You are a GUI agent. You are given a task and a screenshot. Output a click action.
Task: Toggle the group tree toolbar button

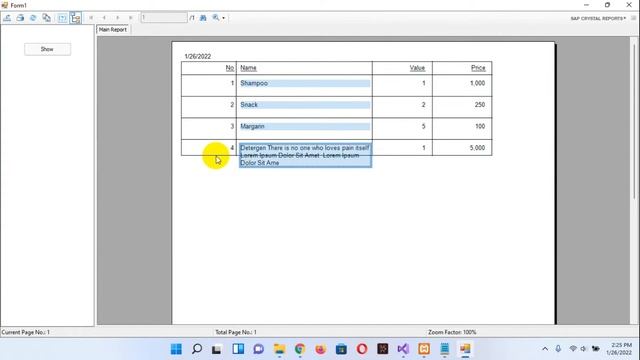76,18
